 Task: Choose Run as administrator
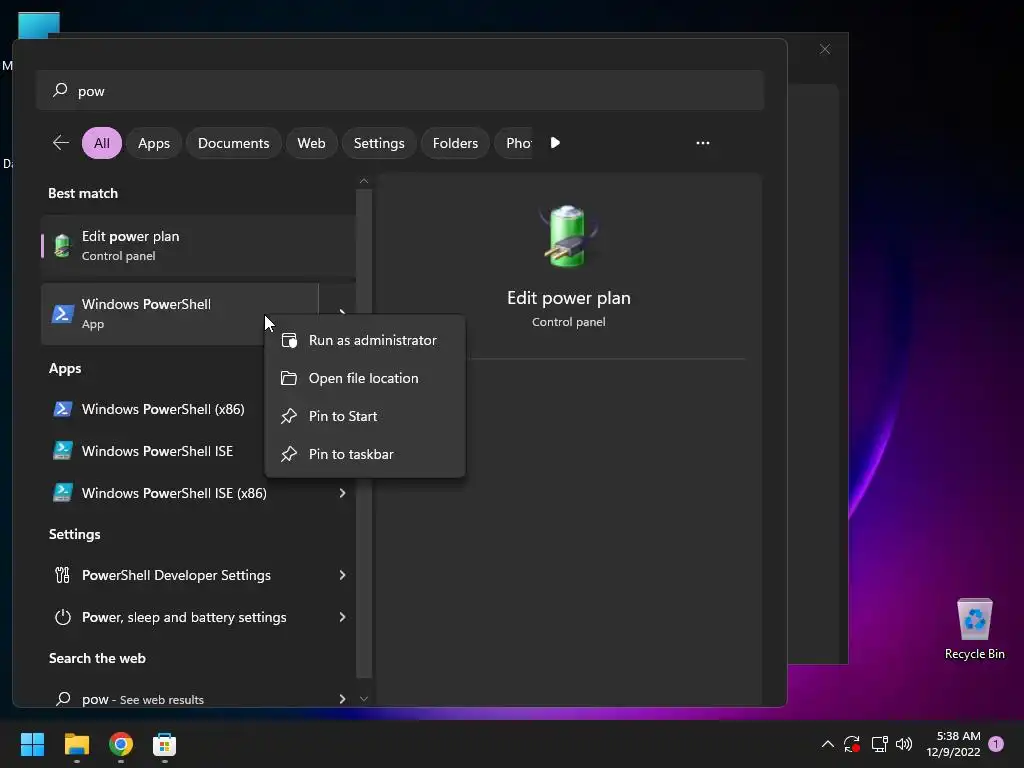point(364,340)
